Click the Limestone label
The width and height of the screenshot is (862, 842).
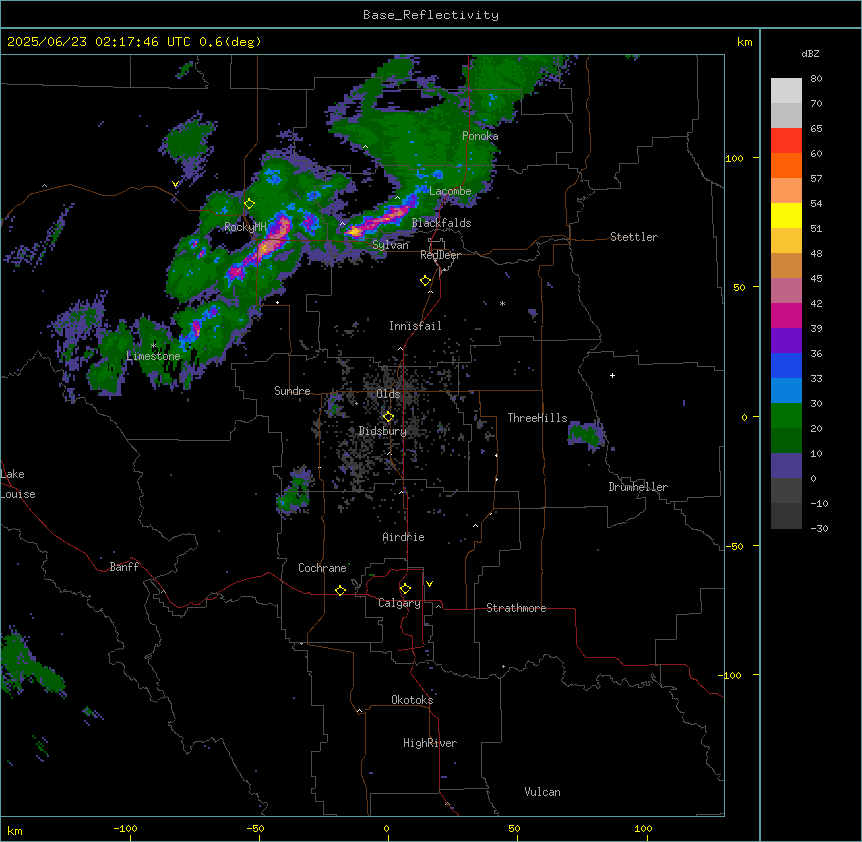[x=153, y=356]
